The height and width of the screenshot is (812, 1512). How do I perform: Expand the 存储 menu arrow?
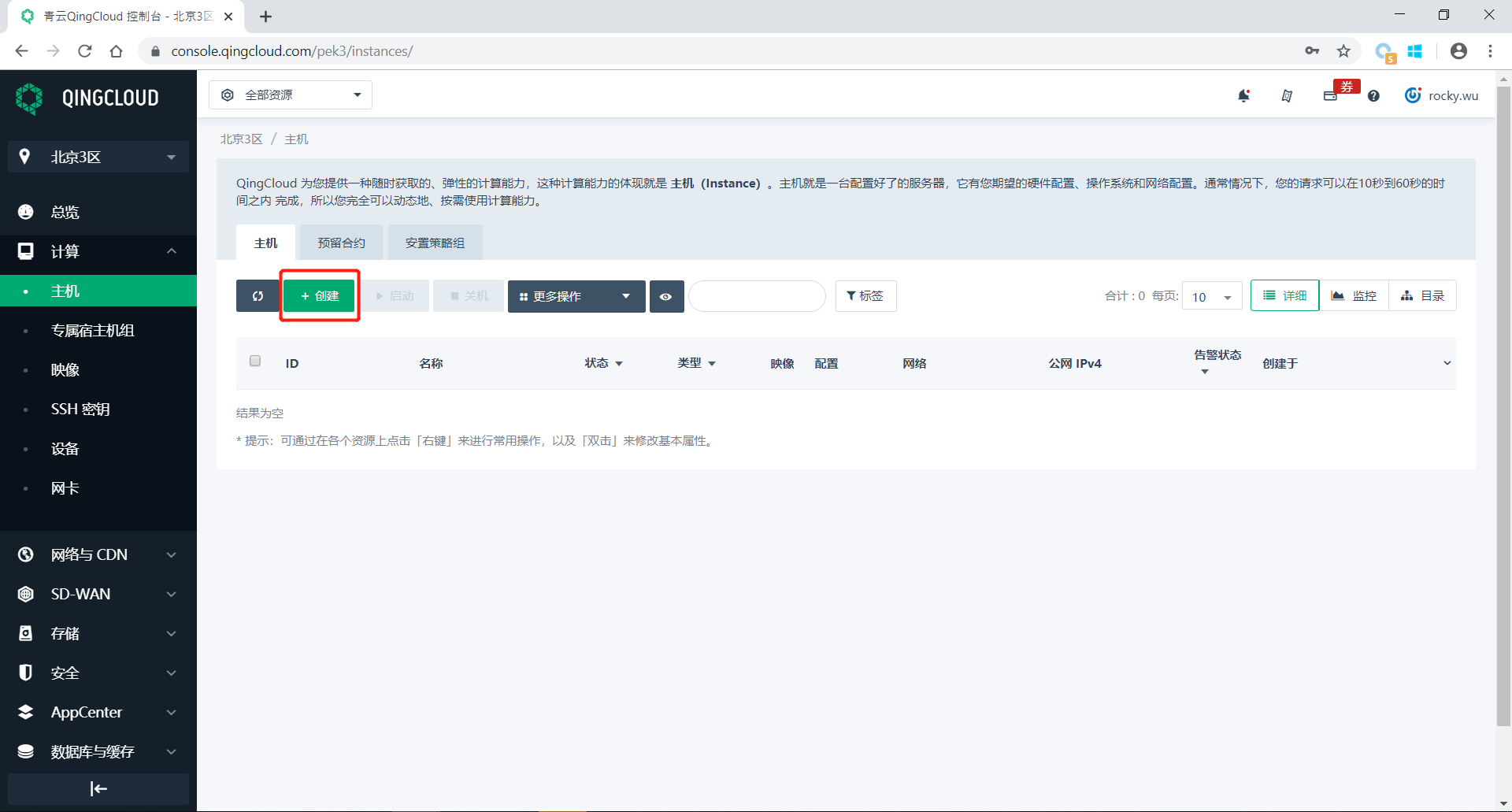pos(171,633)
